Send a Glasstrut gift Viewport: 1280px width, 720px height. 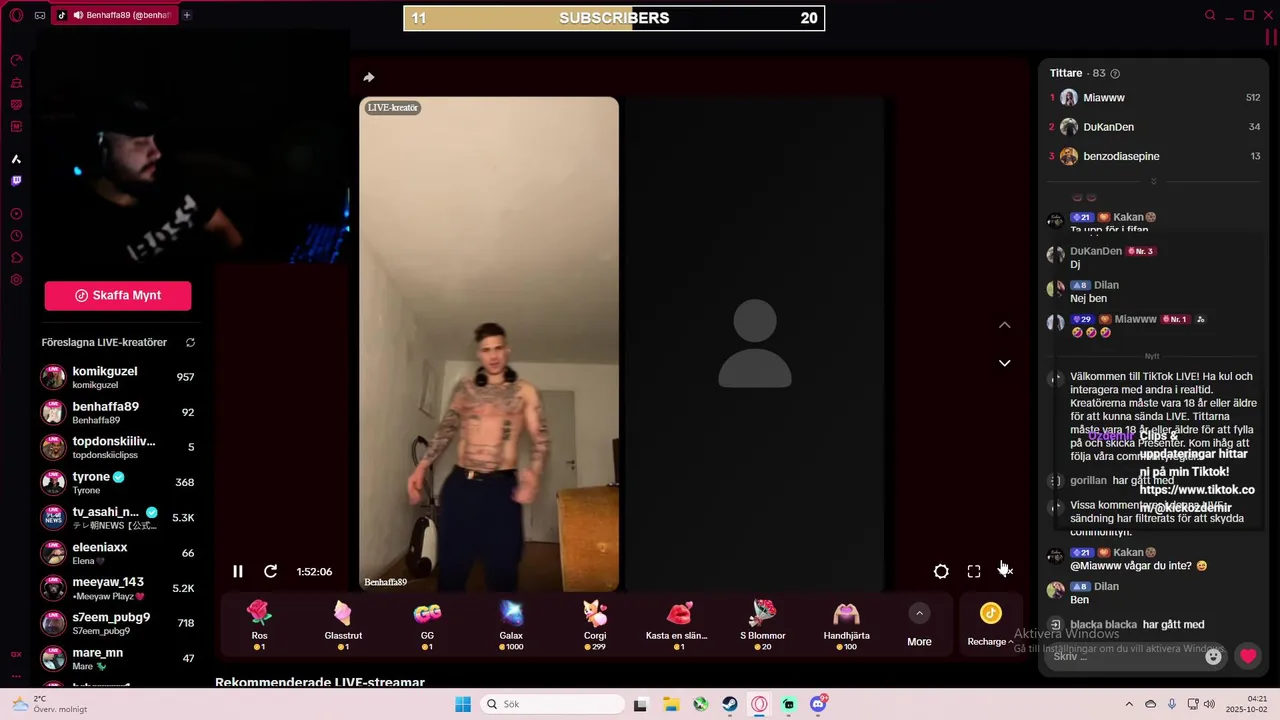tap(343, 626)
